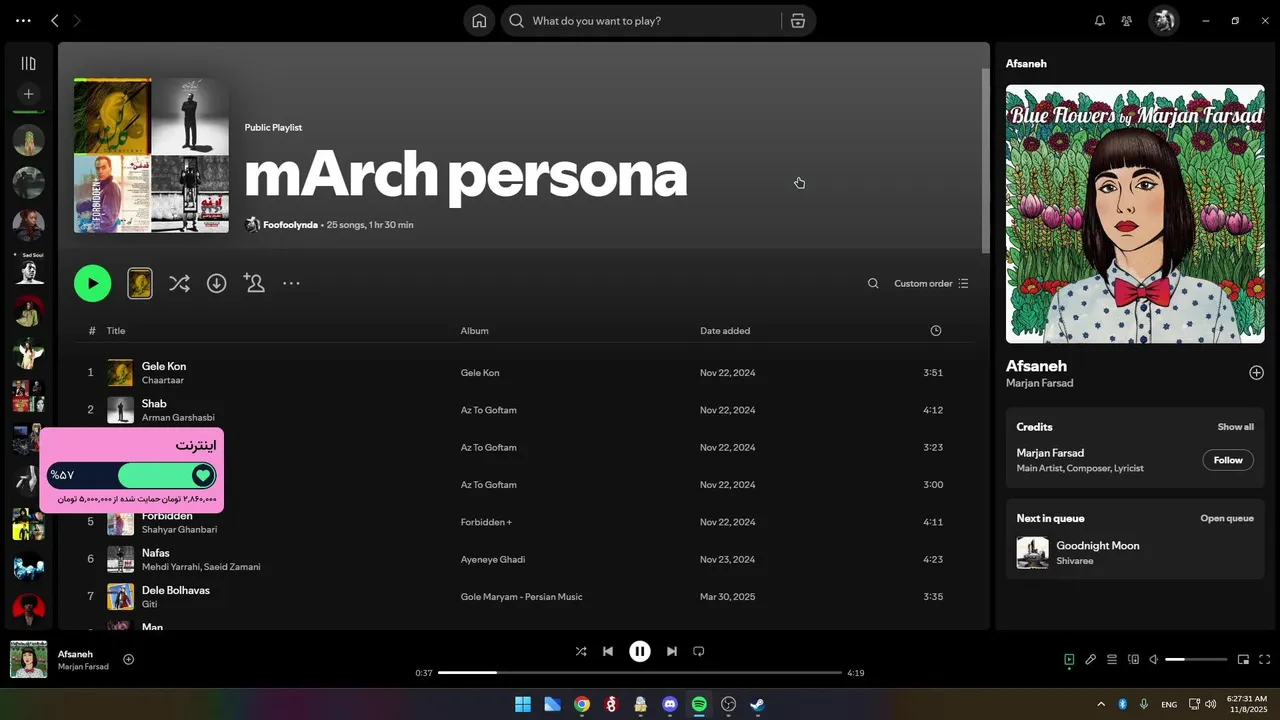Click the donation progress bar in pink widget
Viewport: 1280px width, 720px height.
(132, 475)
